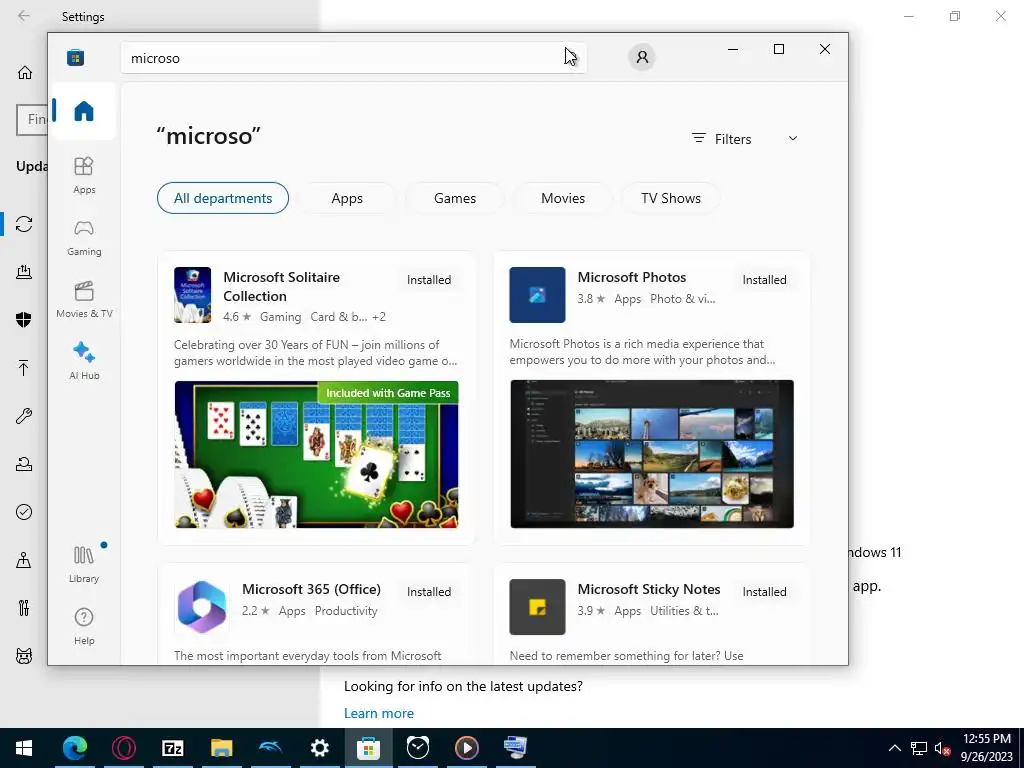Open the Microsoft Photos screenshot thumbnail
This screenshot has height=768, width=1024.
(x=652, y=454)
